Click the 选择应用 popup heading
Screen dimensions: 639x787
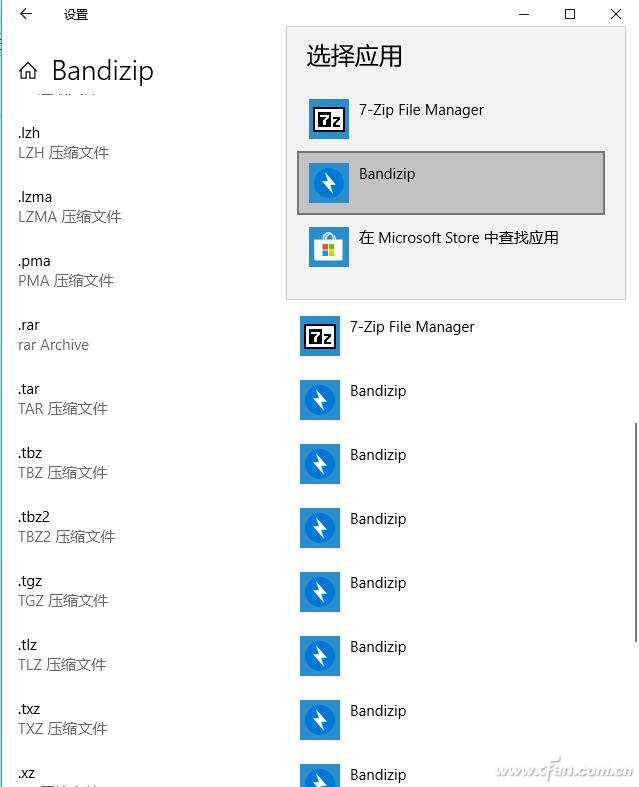pyautogui.click(x=354, y=56)
